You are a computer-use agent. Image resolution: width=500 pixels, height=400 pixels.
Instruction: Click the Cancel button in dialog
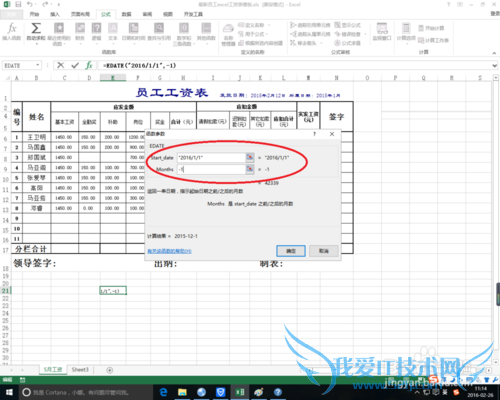click(324, 251)
